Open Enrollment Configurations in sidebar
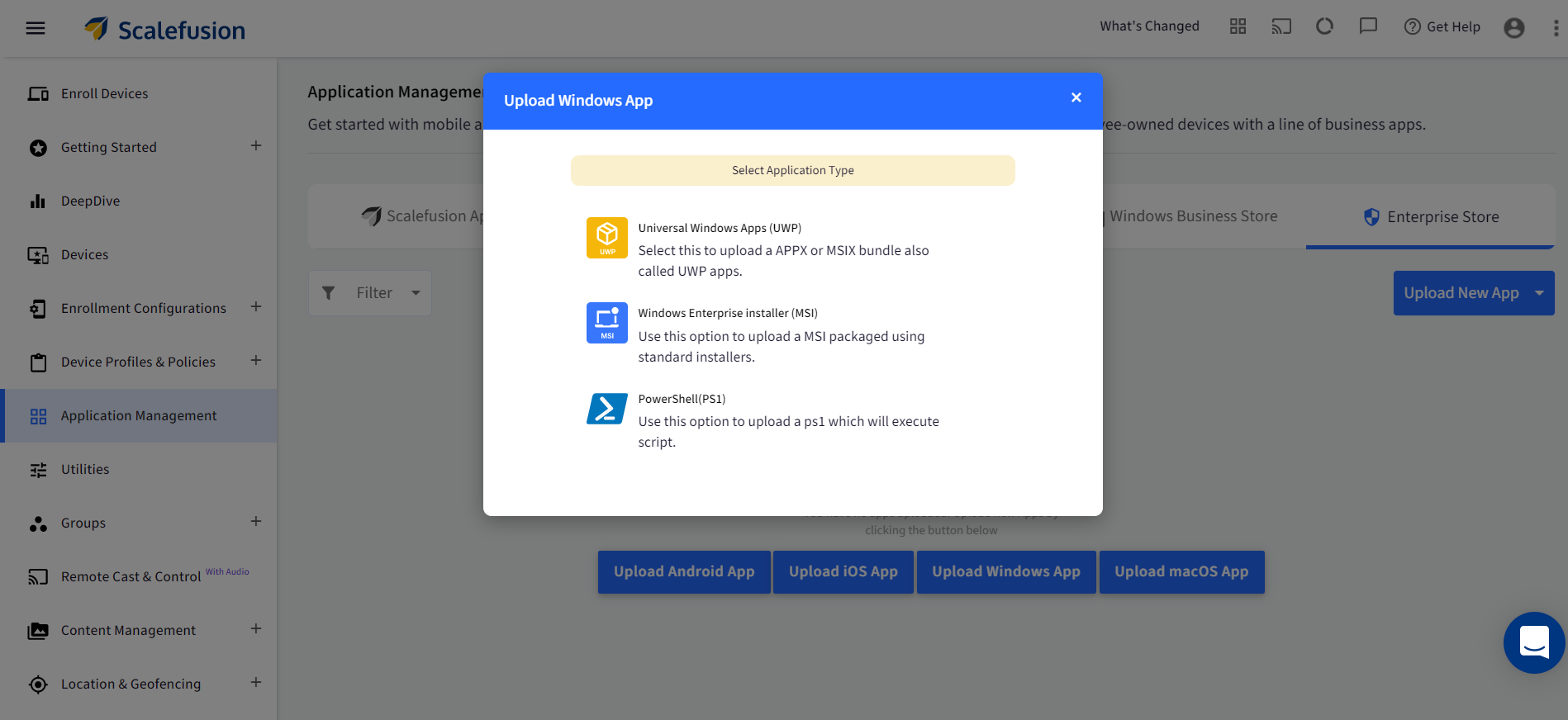This screenshot has height=720, width=1568. click(144, 308)
